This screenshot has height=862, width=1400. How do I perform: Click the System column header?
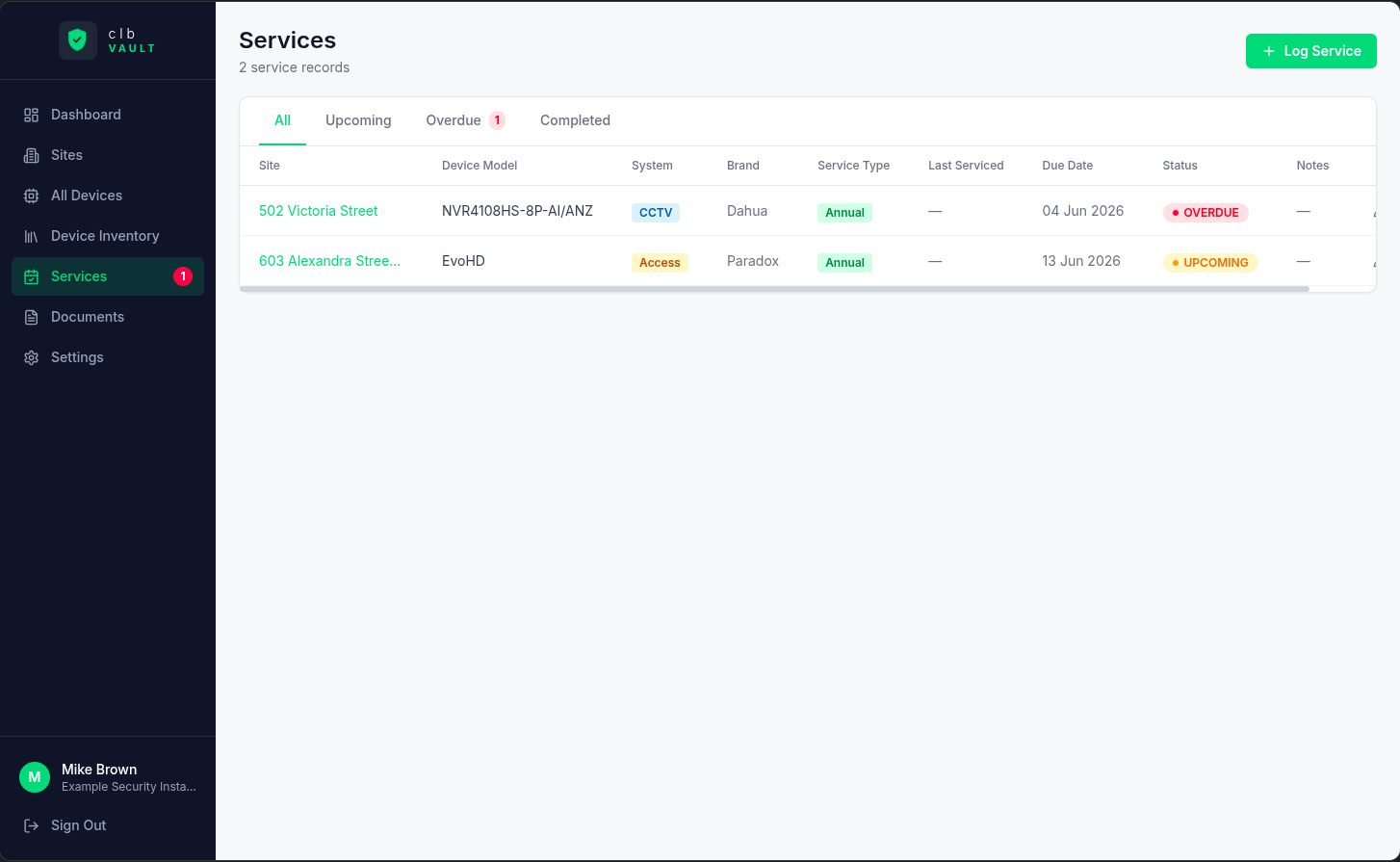click(652, 166)
